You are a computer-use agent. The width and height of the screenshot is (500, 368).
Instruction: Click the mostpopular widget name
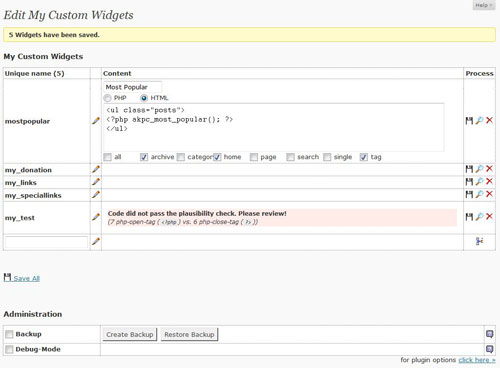(x=27, y=121)
